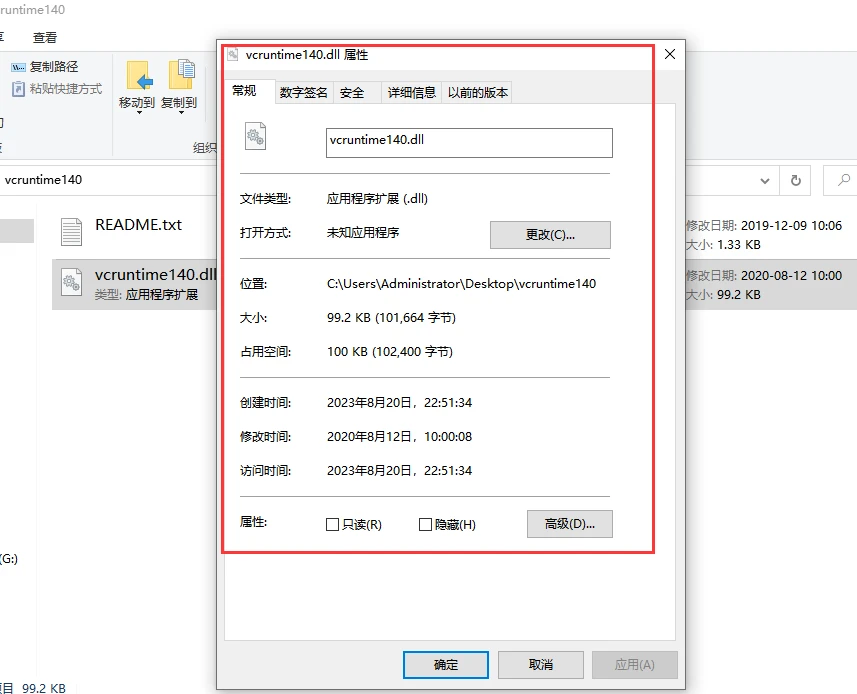857x694 pixels.
Task: Switch to the 以前的版本 tab
Action: pos(478,93)
